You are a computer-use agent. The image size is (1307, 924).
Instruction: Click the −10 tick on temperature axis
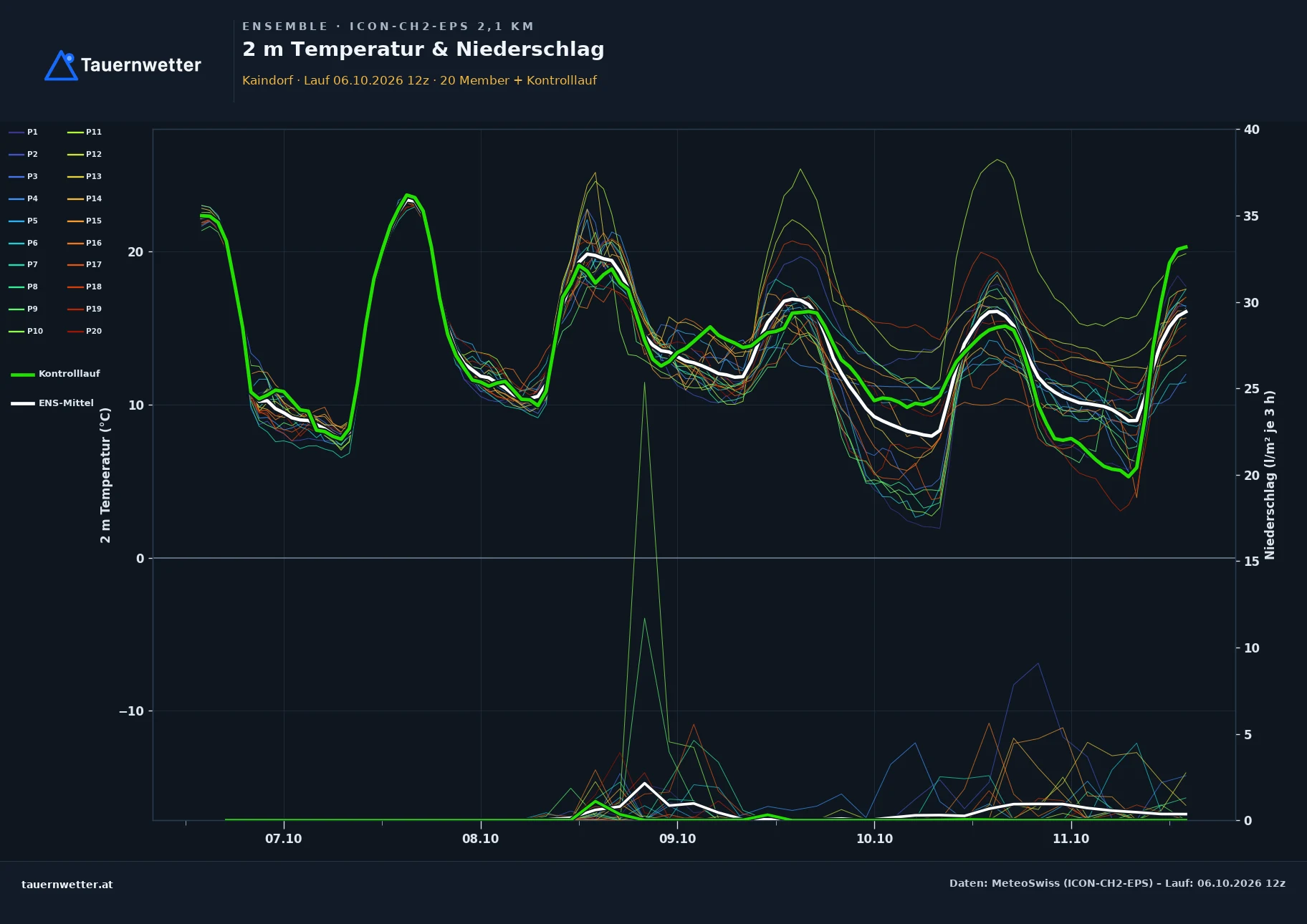click(131, 711)
